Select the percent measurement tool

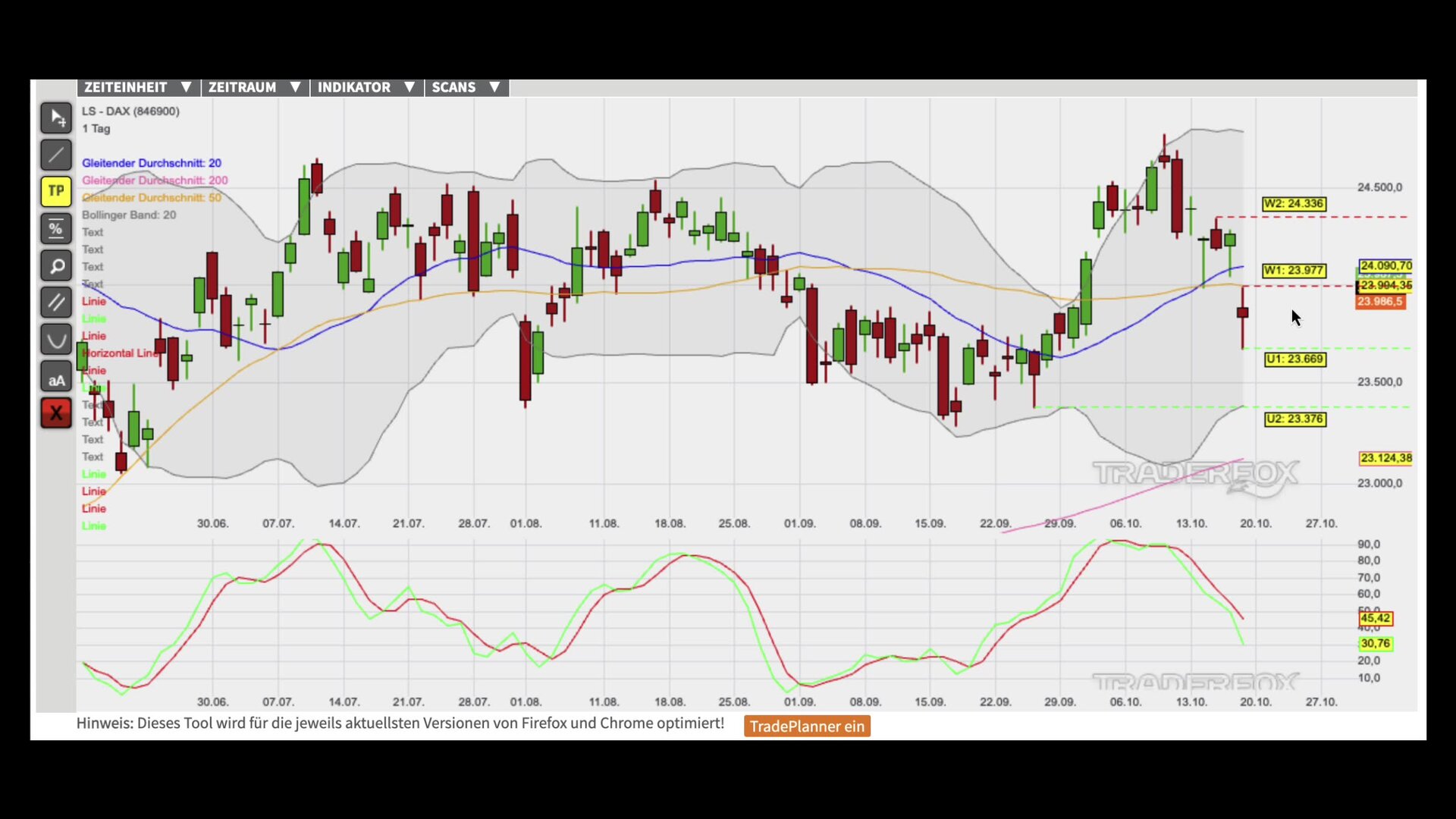point(56,229)
